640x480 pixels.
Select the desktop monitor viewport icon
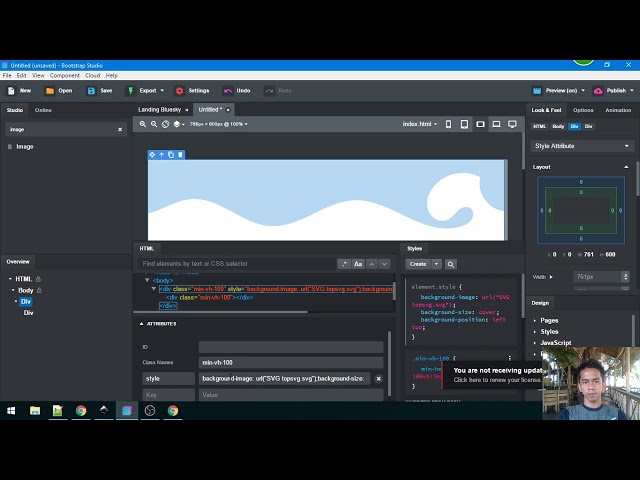pyautogui.click(x=512, y=124)
